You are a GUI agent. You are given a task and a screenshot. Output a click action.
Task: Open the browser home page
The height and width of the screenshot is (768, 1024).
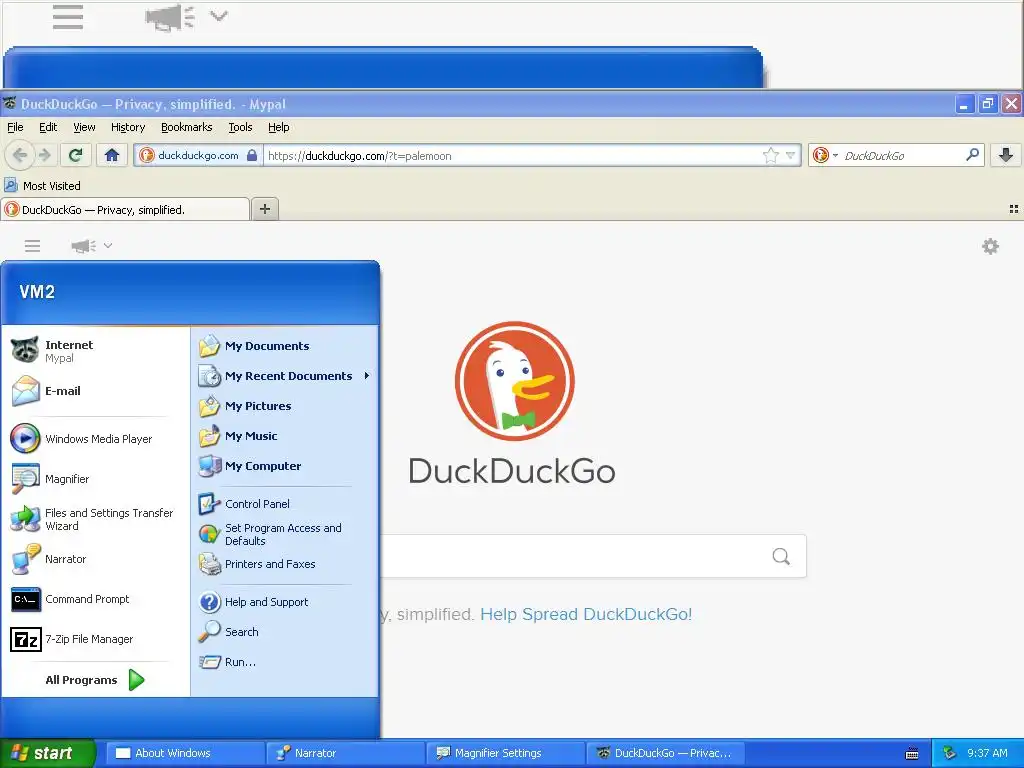click(x=112, y=155)
